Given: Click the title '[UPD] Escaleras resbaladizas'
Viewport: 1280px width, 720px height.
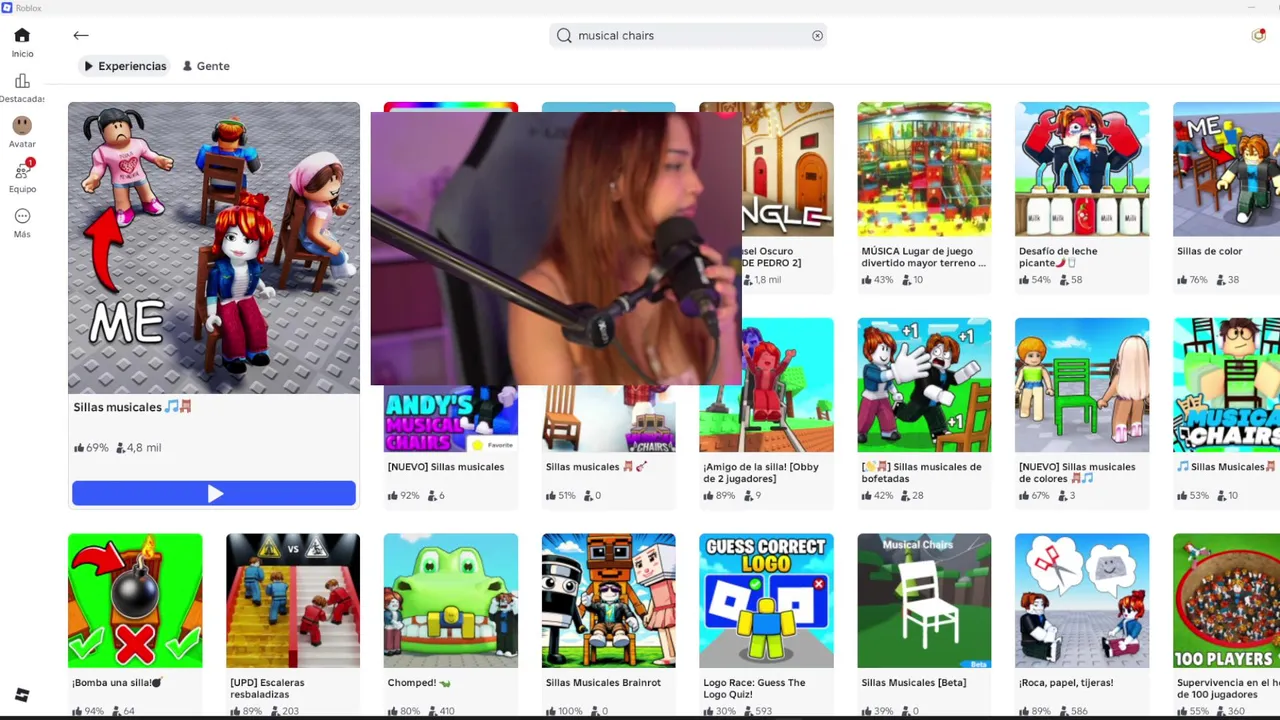Looking at the screenshot, I should tap(267, 689).
